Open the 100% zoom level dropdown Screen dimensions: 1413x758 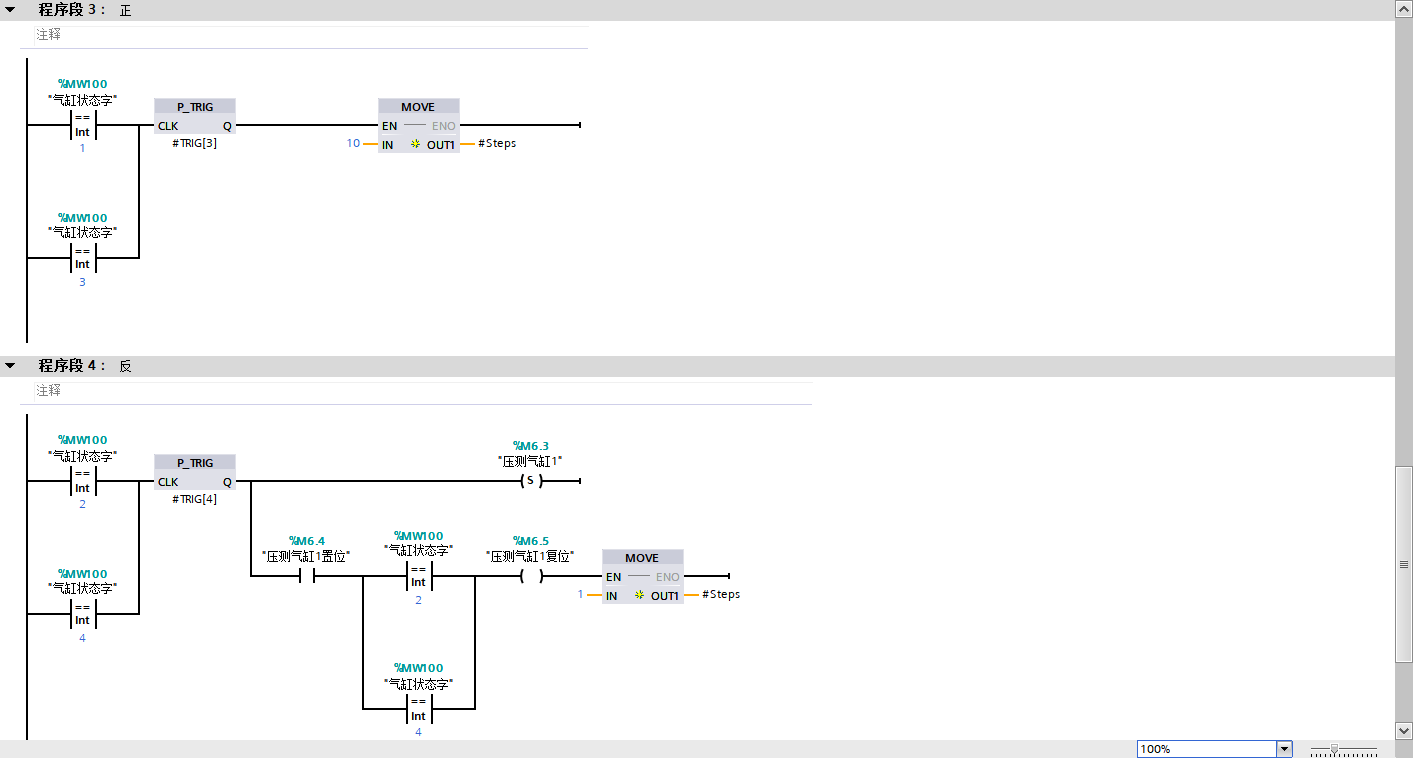tap(1284, 749)
